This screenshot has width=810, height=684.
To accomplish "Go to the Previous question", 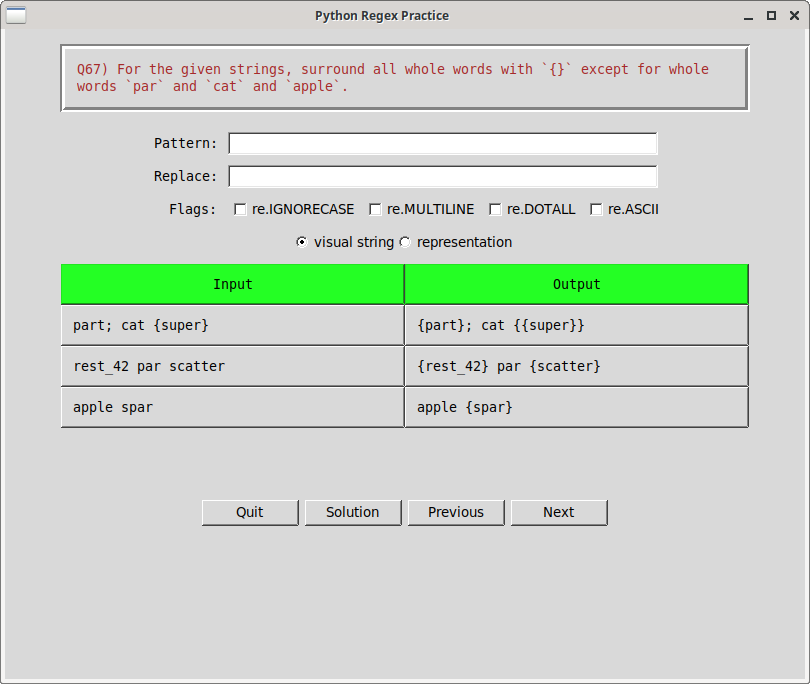I will point(456,512).
